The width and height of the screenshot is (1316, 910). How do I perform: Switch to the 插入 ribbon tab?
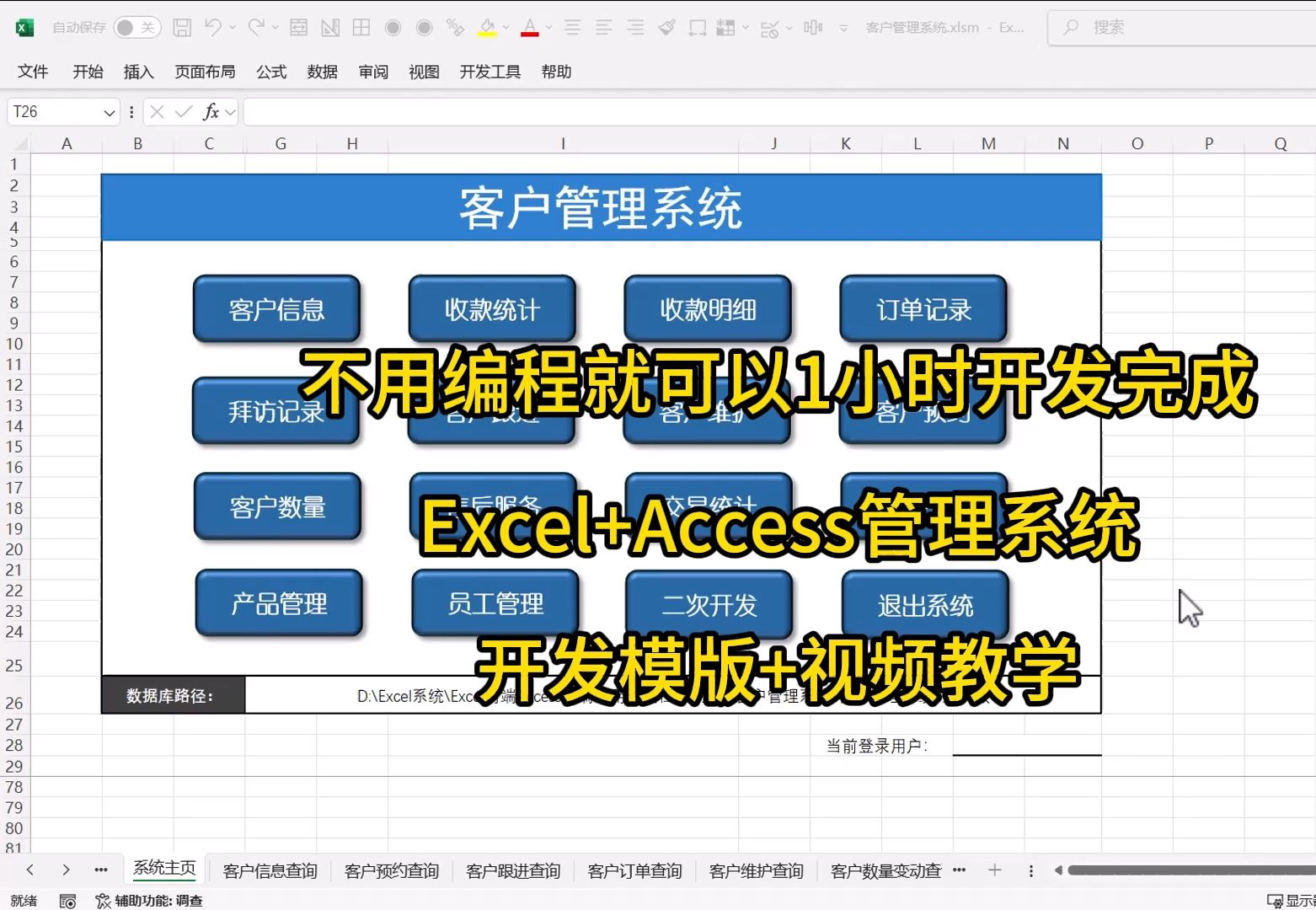coord(138,72)
